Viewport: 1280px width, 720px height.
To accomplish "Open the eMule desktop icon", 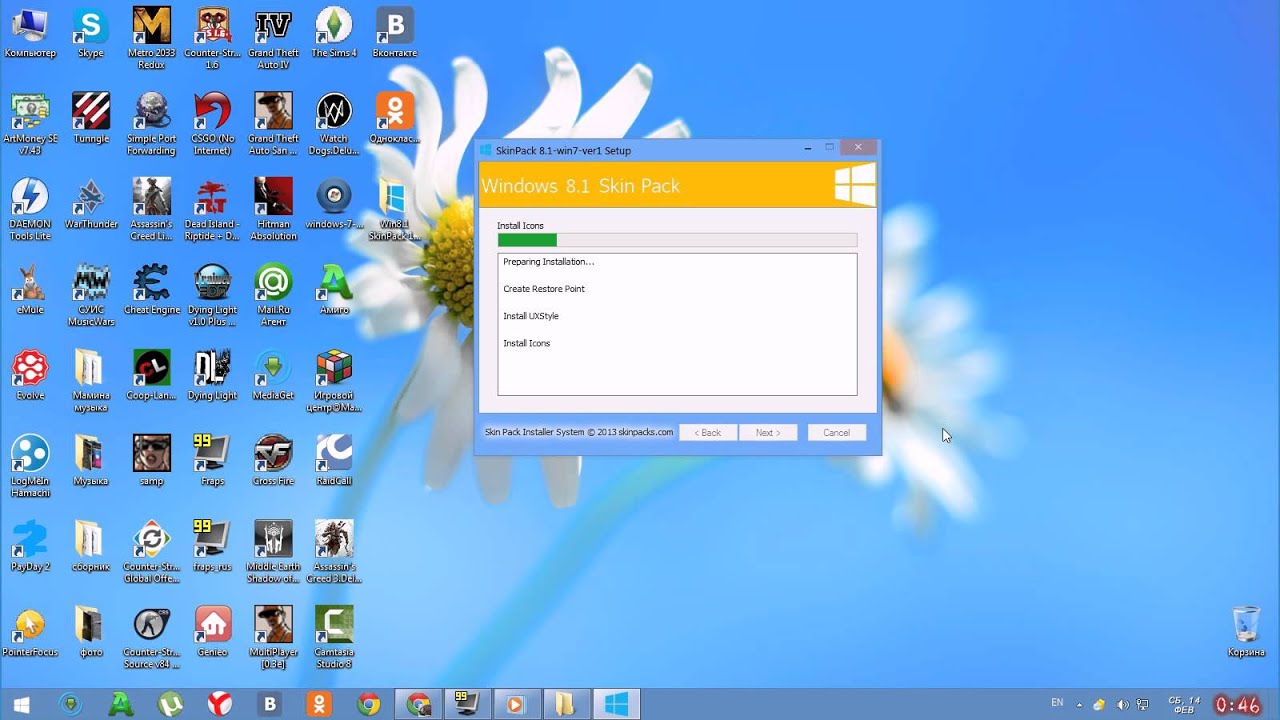I will point(30,290).
